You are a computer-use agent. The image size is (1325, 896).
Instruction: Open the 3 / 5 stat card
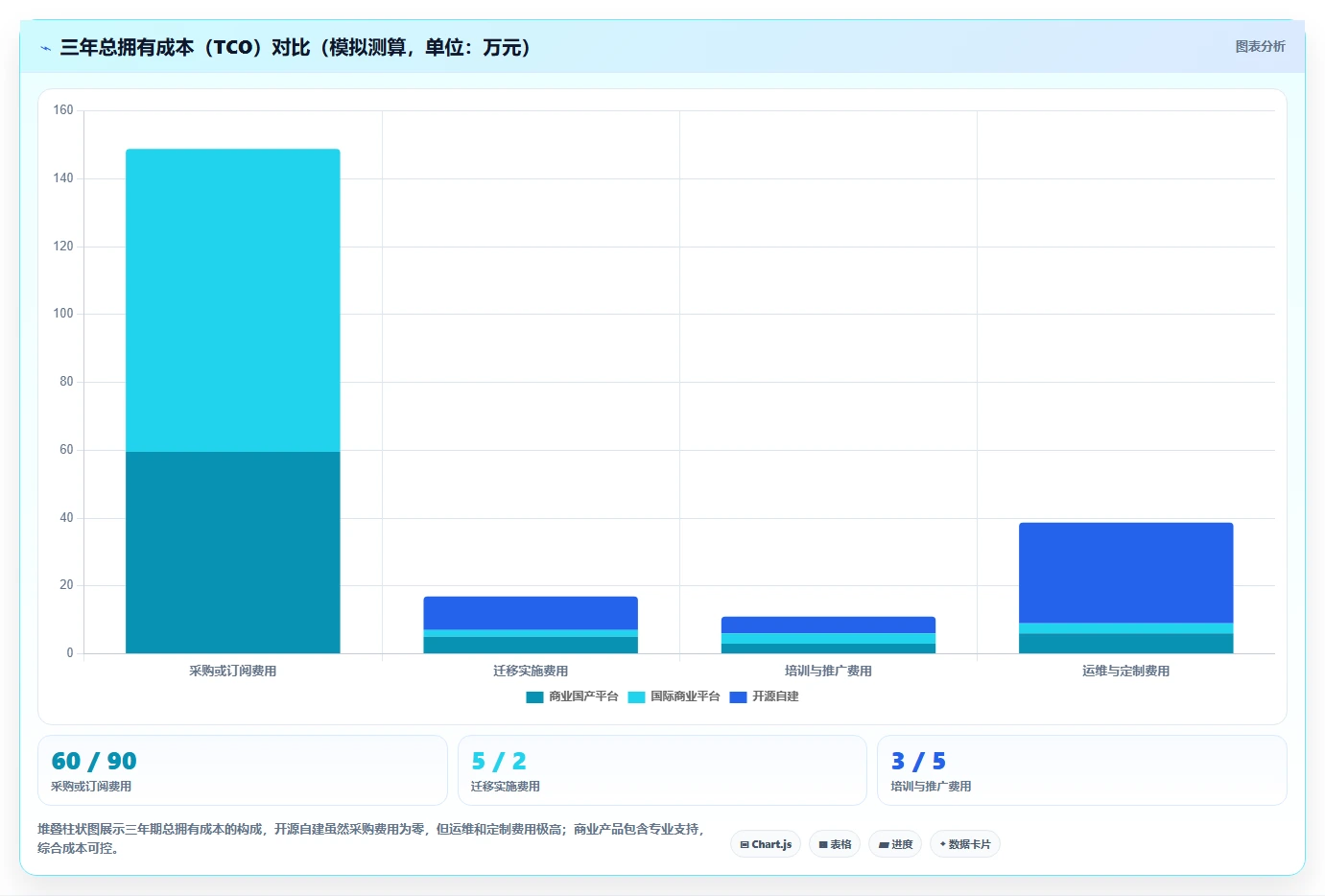tap(1082, 770)
